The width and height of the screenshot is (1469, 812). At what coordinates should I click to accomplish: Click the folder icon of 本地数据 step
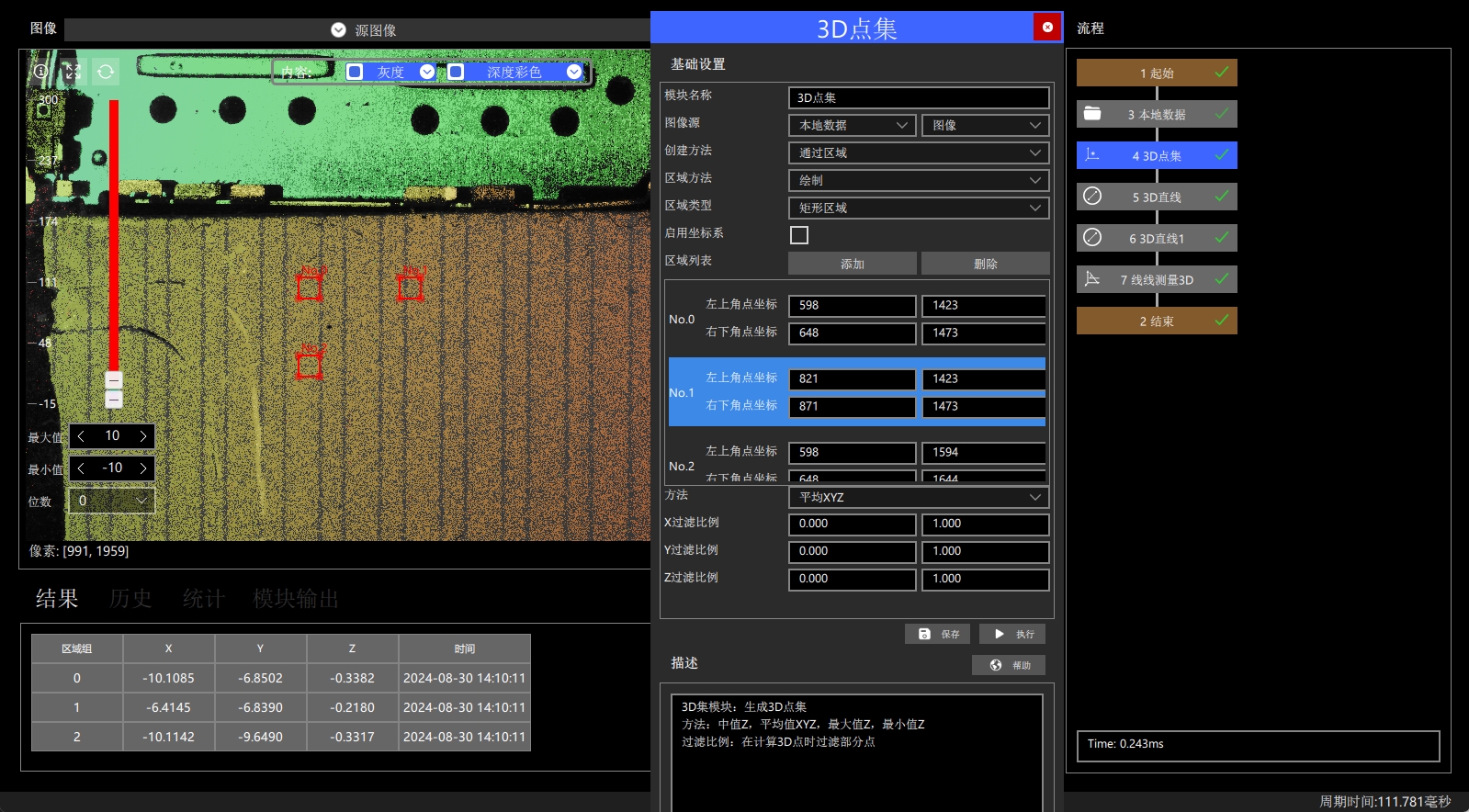tap(1092, 114)
